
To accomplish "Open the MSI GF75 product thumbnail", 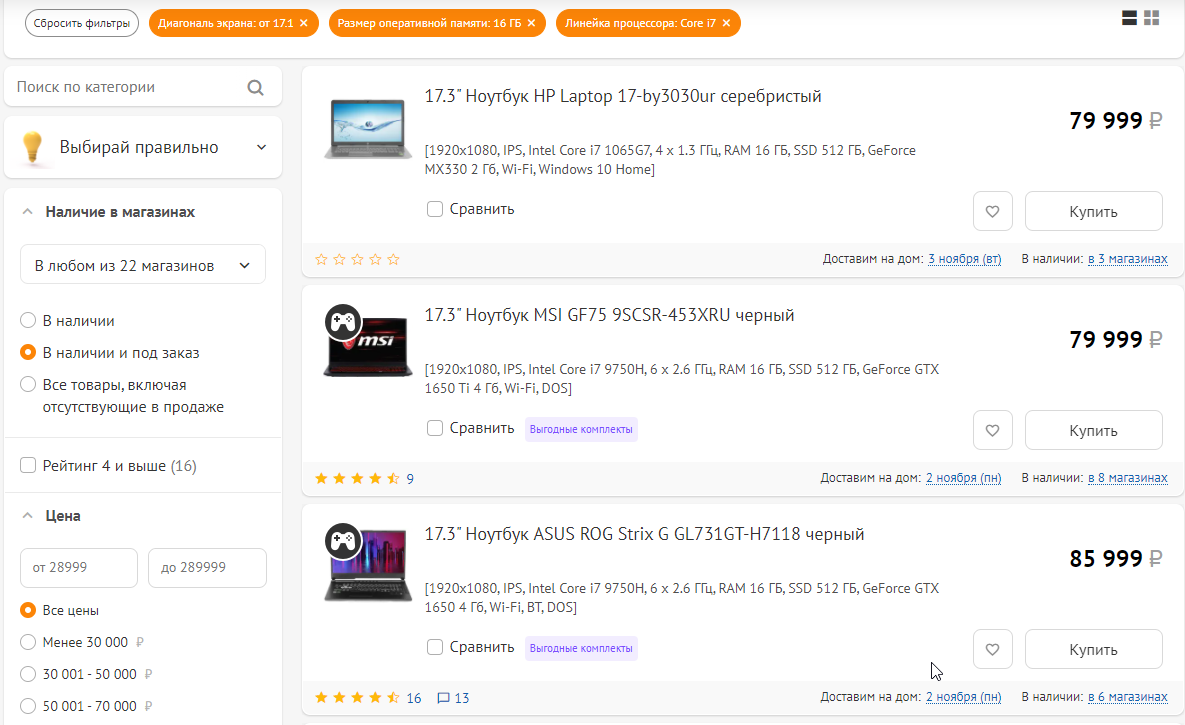I will pyautogui.click(x=368, y=348).
